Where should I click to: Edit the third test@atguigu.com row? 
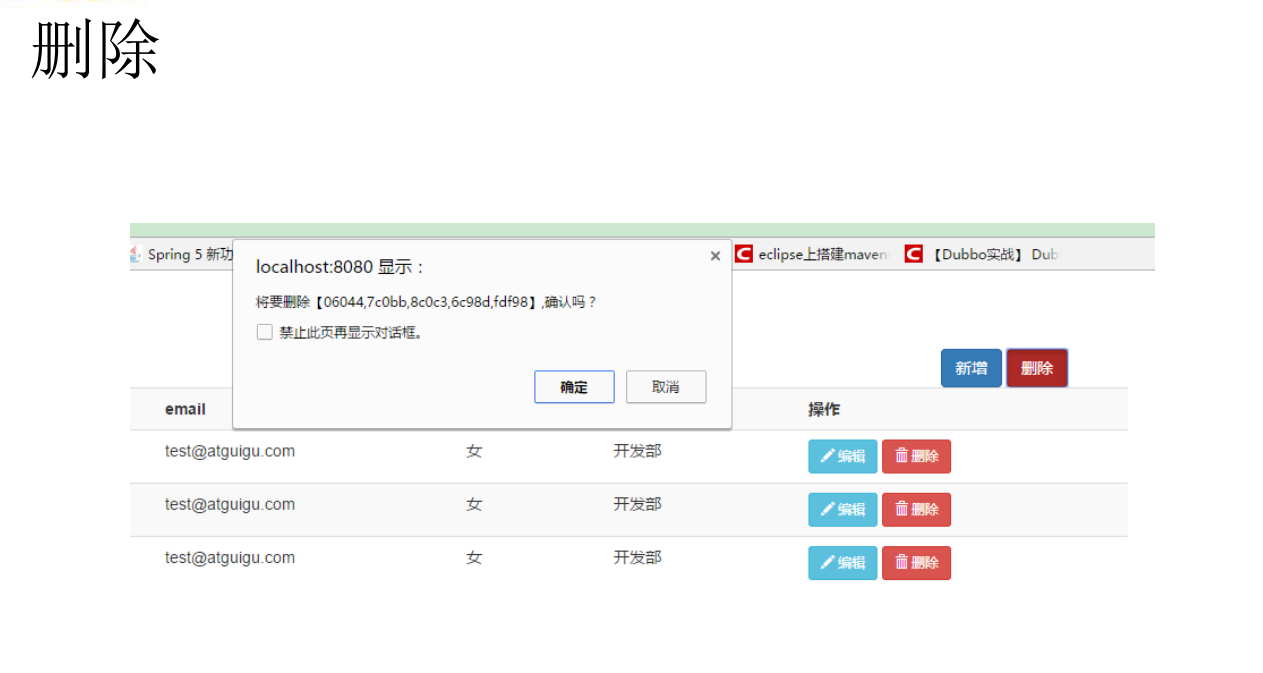click(x=843, y=563)
